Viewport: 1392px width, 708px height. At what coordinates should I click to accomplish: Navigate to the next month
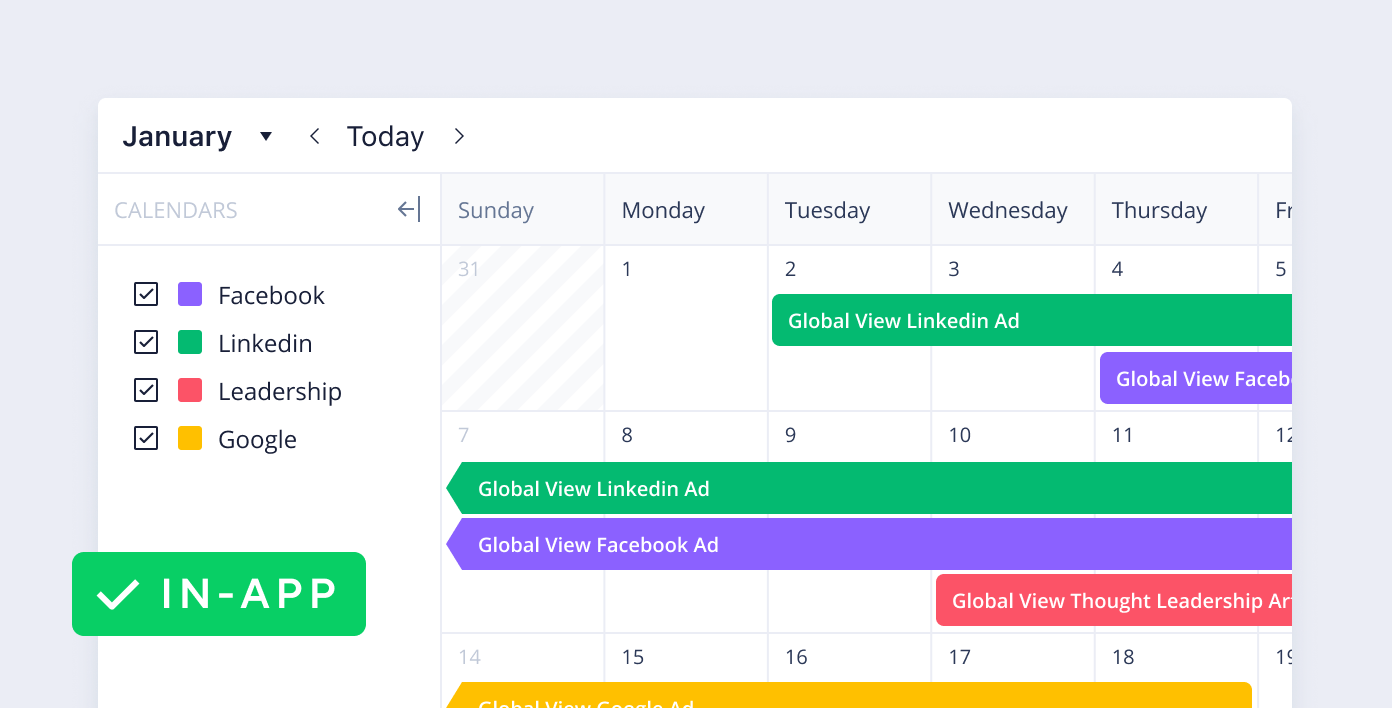pyautogui.click(x=459, y=136)
